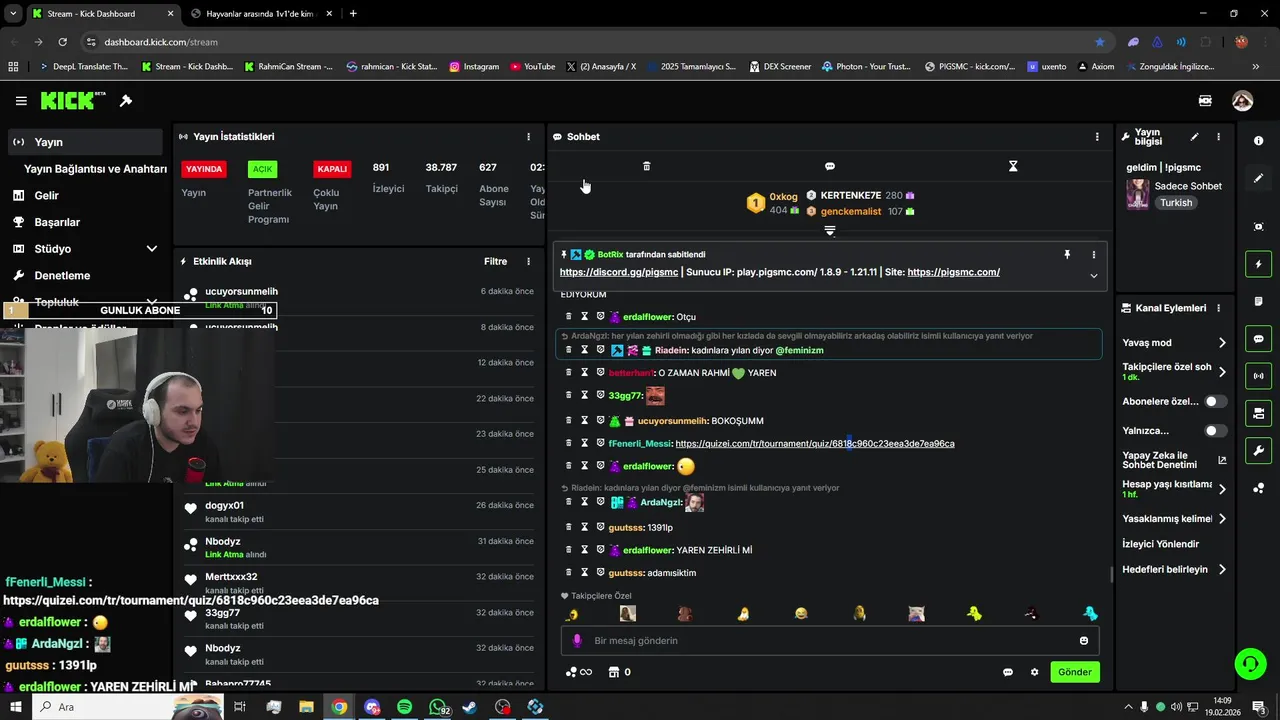
Task: Open chat settings gear icon
Action: (x=1034, y=672)
